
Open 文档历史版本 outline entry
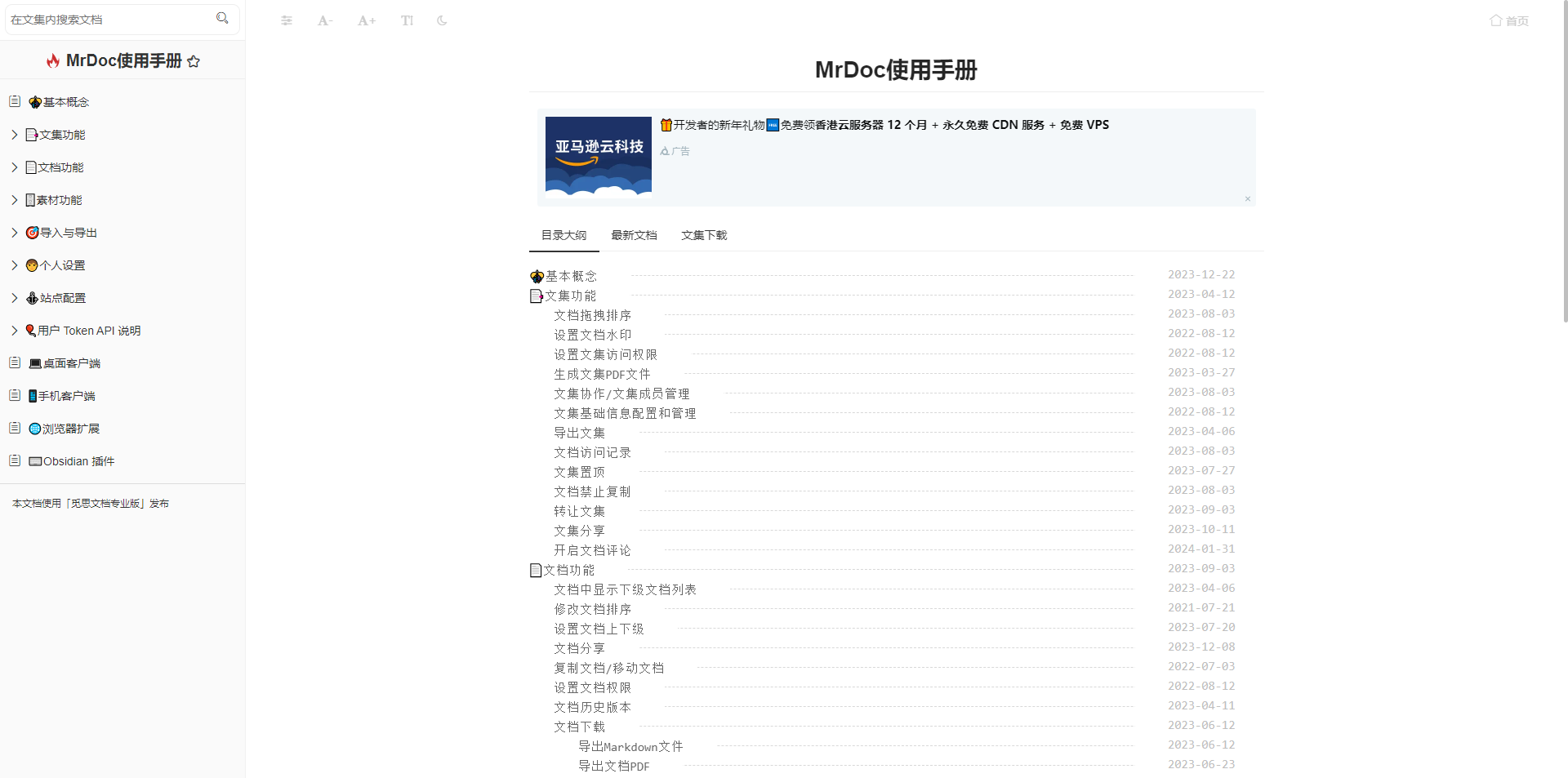pos(593,707)
